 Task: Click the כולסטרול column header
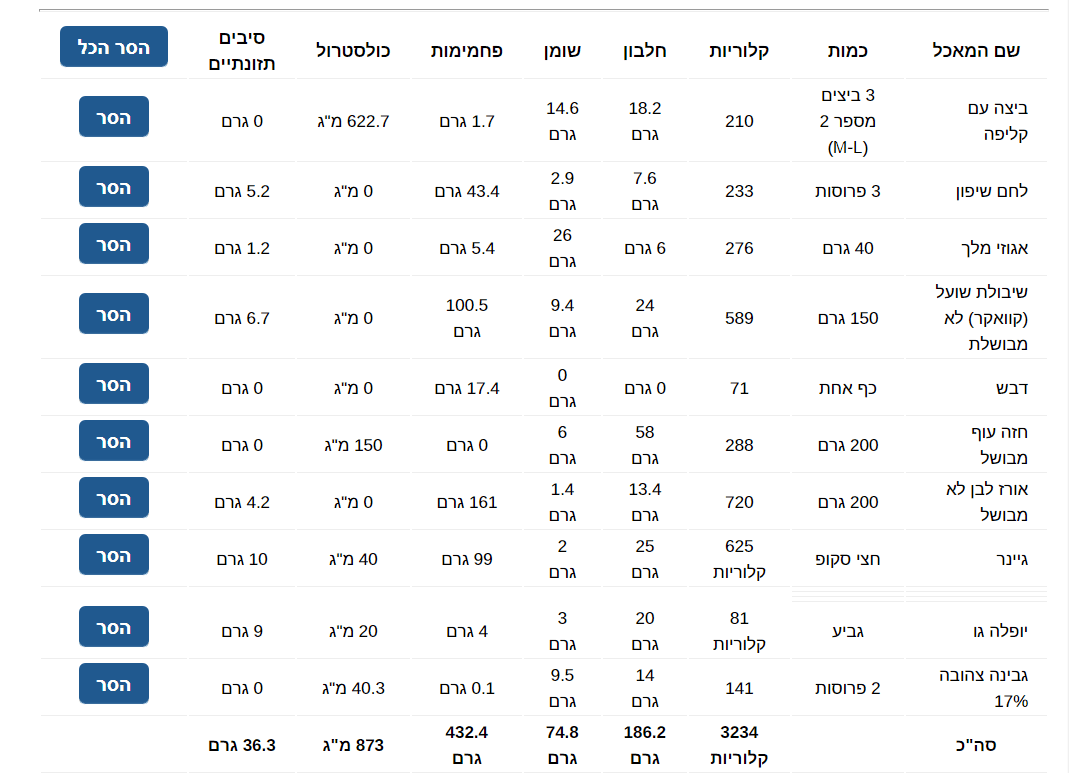(353, 50)
